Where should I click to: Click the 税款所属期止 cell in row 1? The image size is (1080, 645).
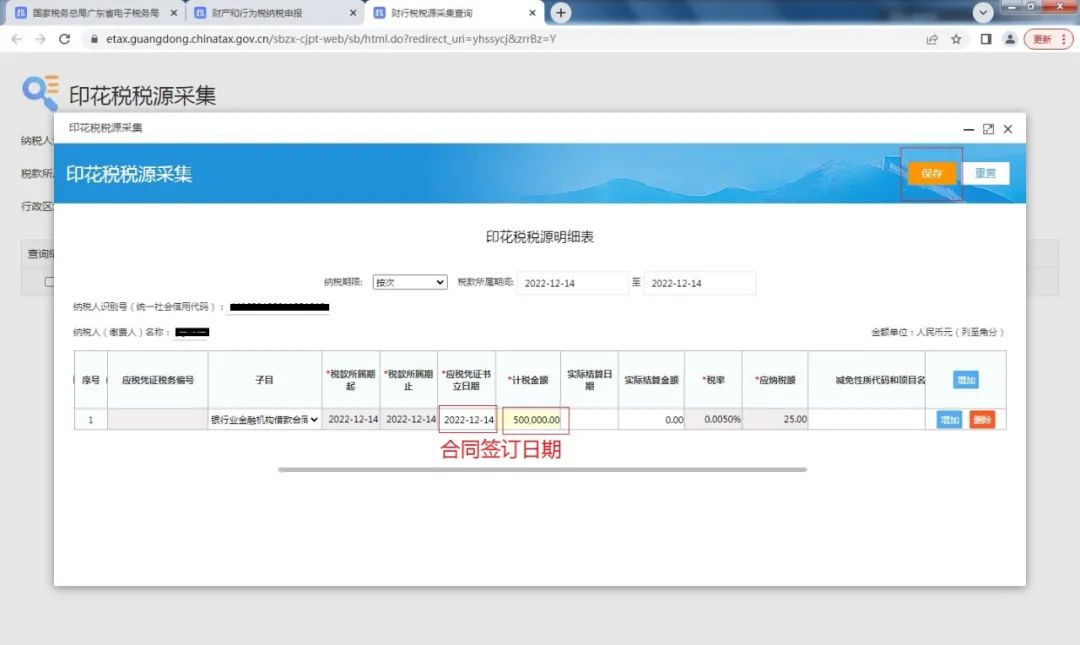coord(409,420)
